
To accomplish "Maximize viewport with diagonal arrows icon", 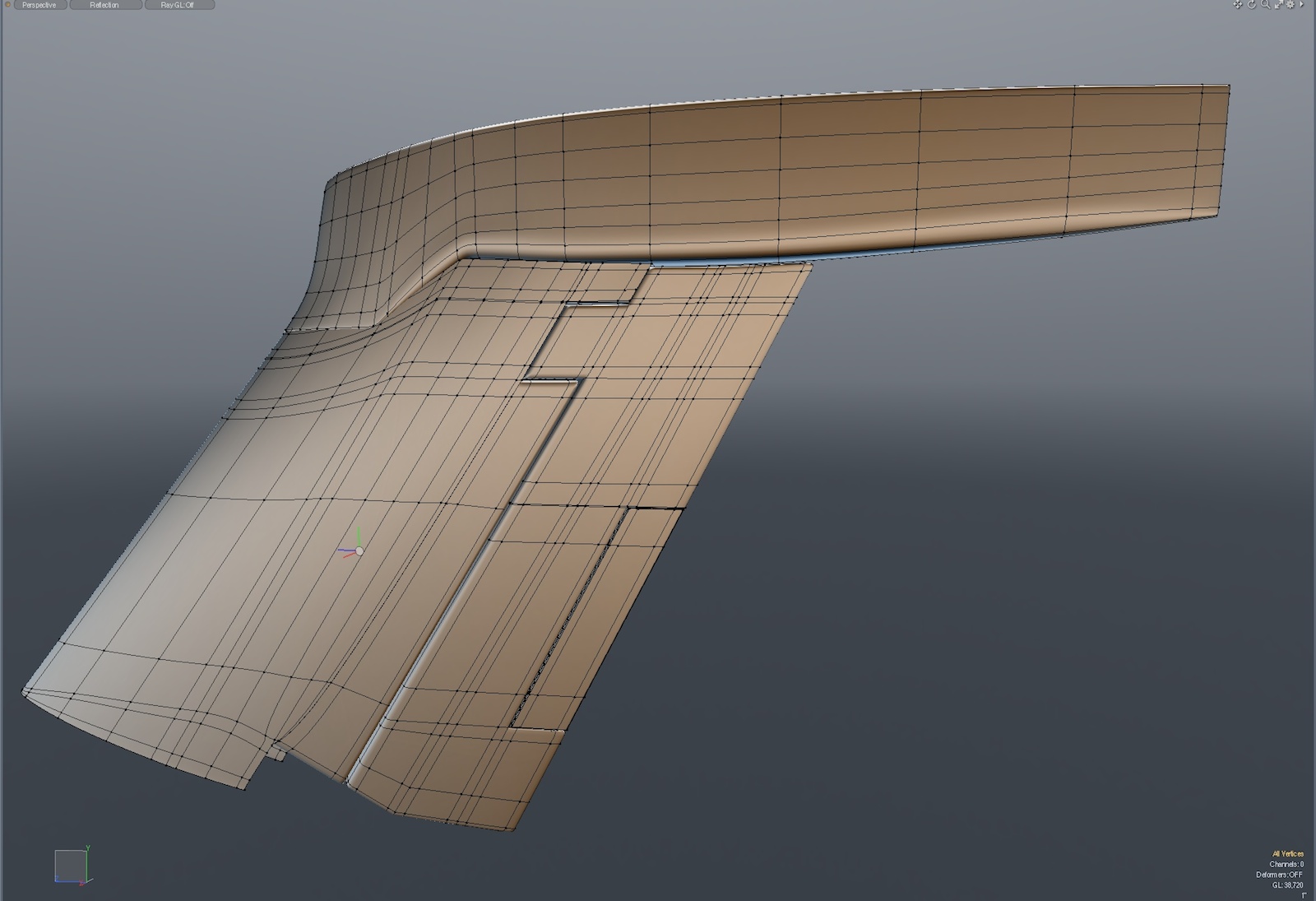I will pos(1278,5).
